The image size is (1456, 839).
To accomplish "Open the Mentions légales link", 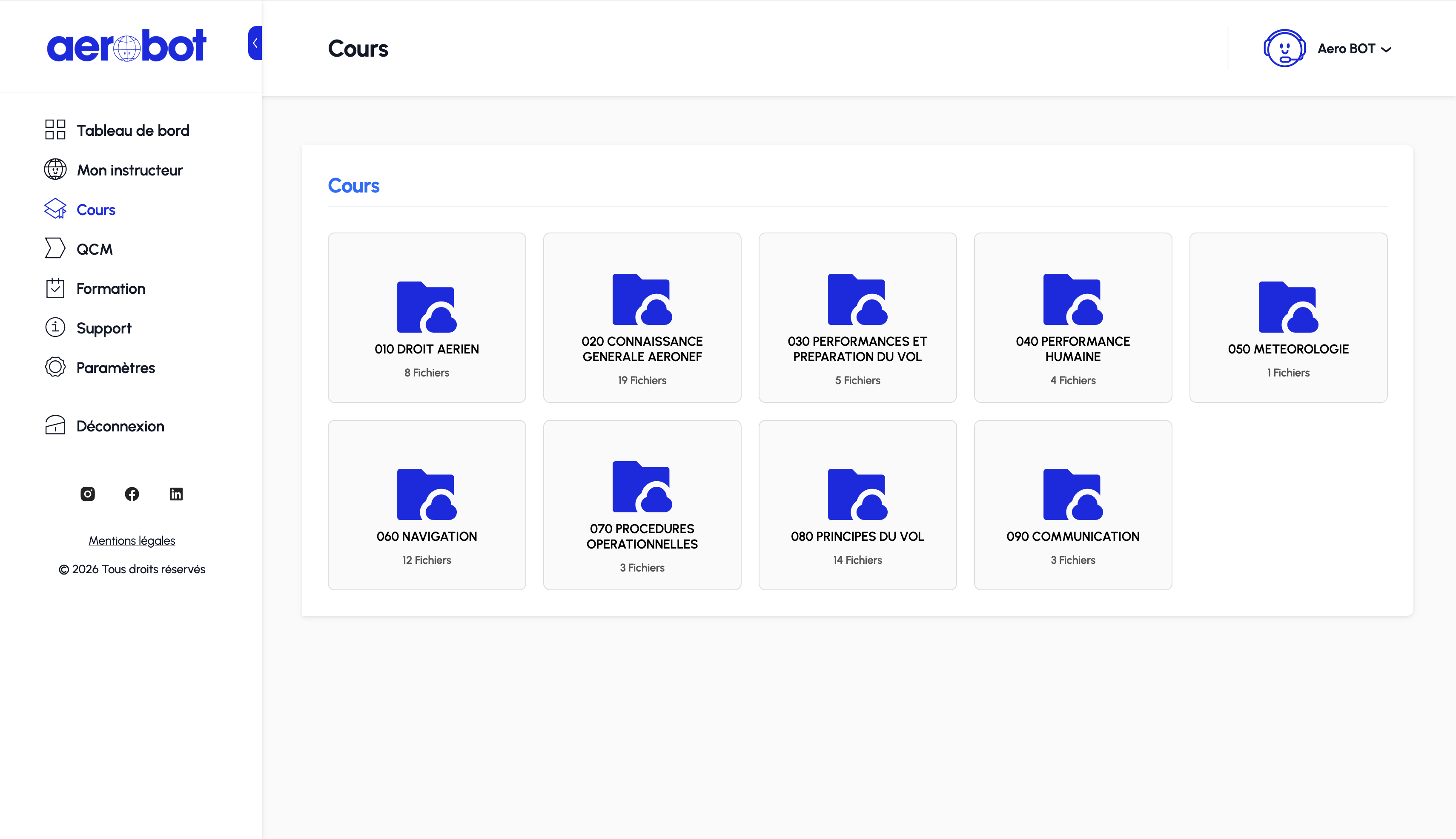I will (132, 540).
